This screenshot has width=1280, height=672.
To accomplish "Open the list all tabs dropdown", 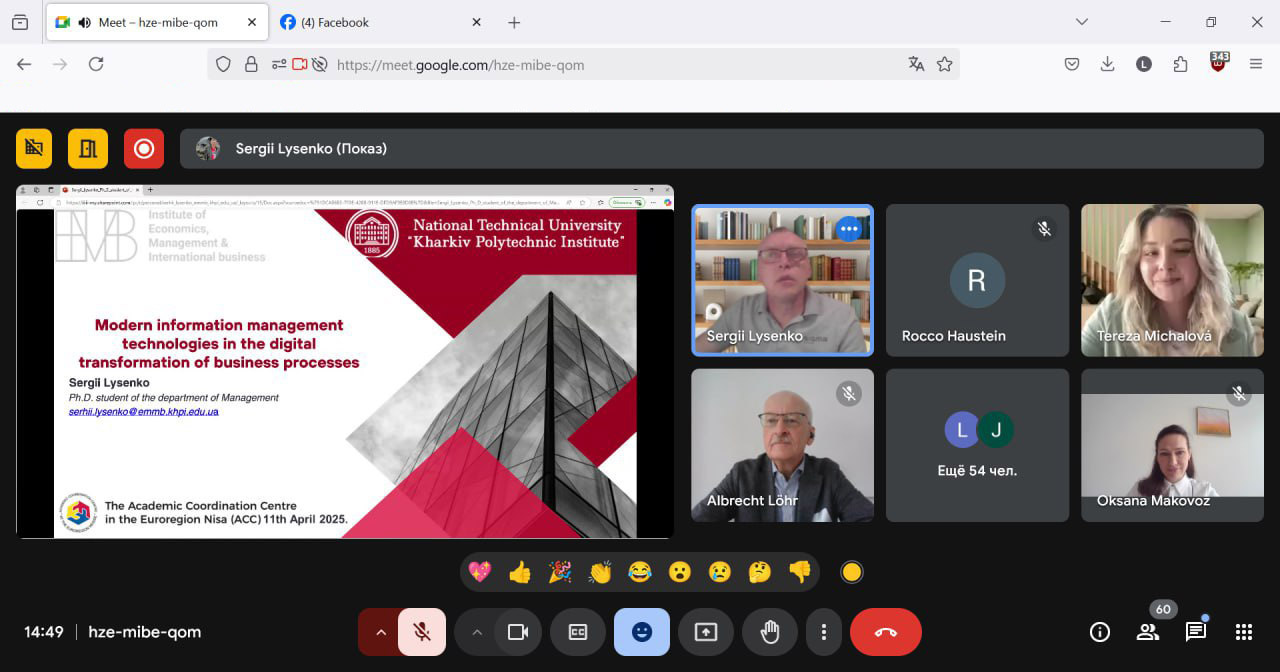I will pos(1081,22).
